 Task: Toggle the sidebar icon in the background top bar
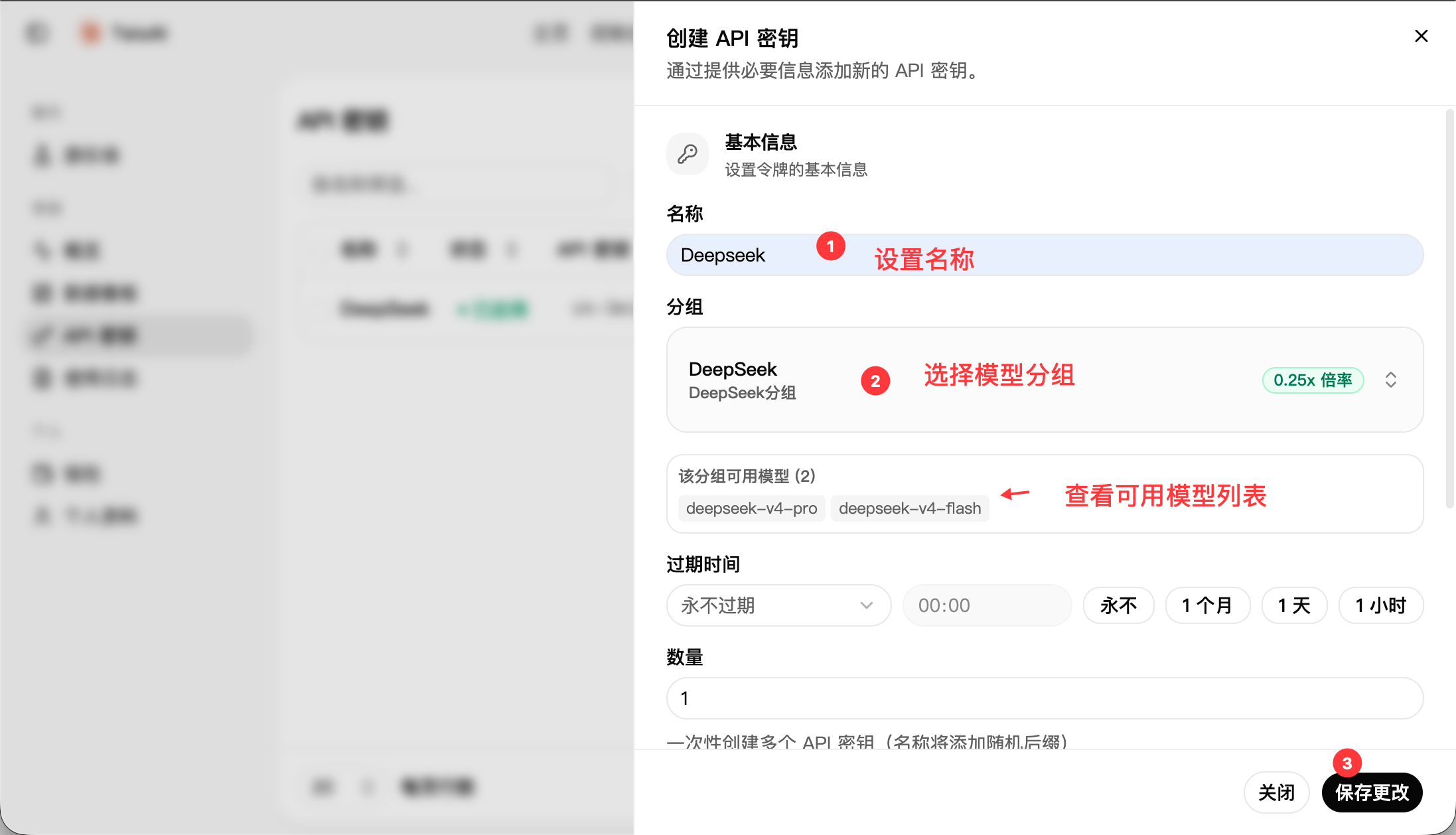(x=37, y=33)
